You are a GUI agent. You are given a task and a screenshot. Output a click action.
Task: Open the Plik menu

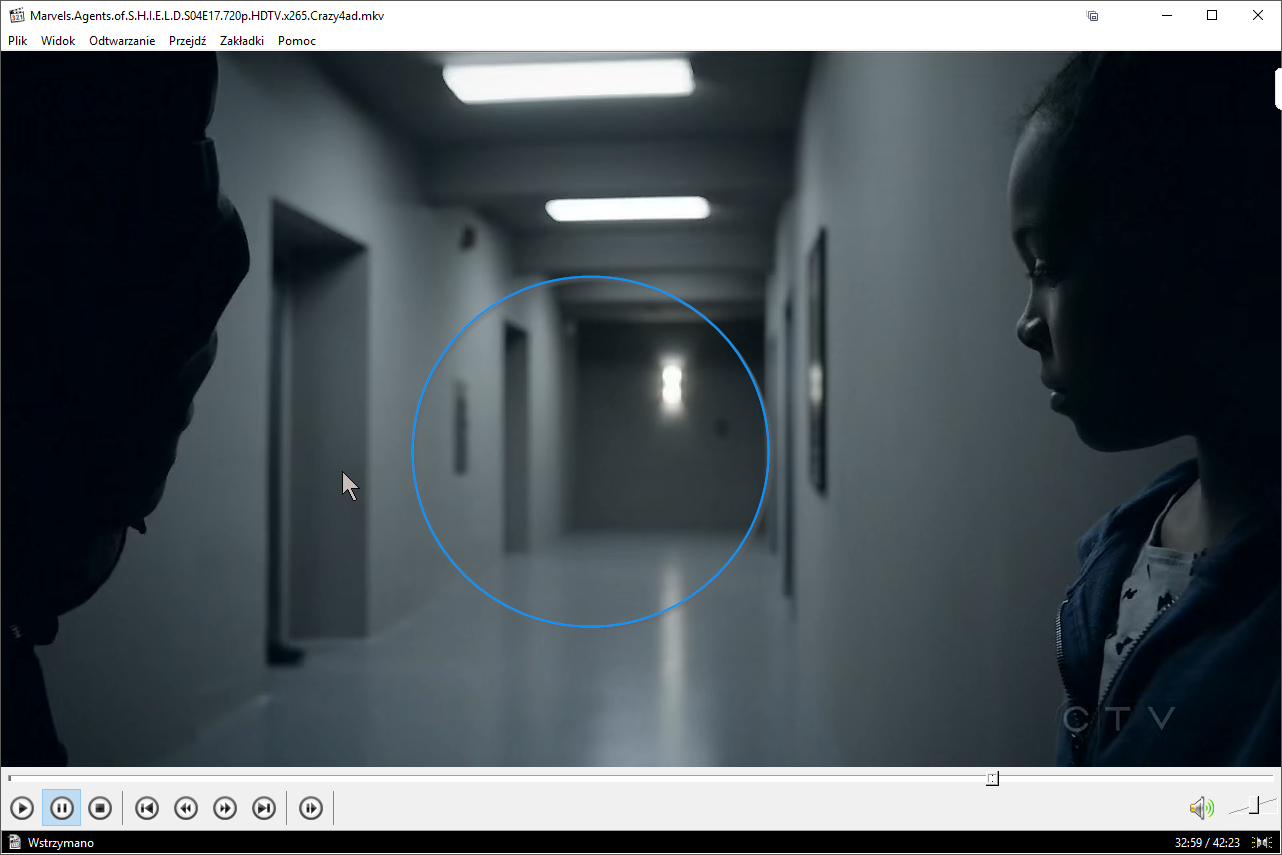18,41
